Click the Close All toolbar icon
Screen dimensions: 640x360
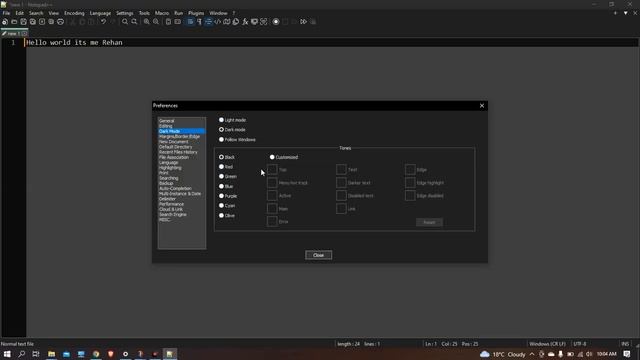51,22
